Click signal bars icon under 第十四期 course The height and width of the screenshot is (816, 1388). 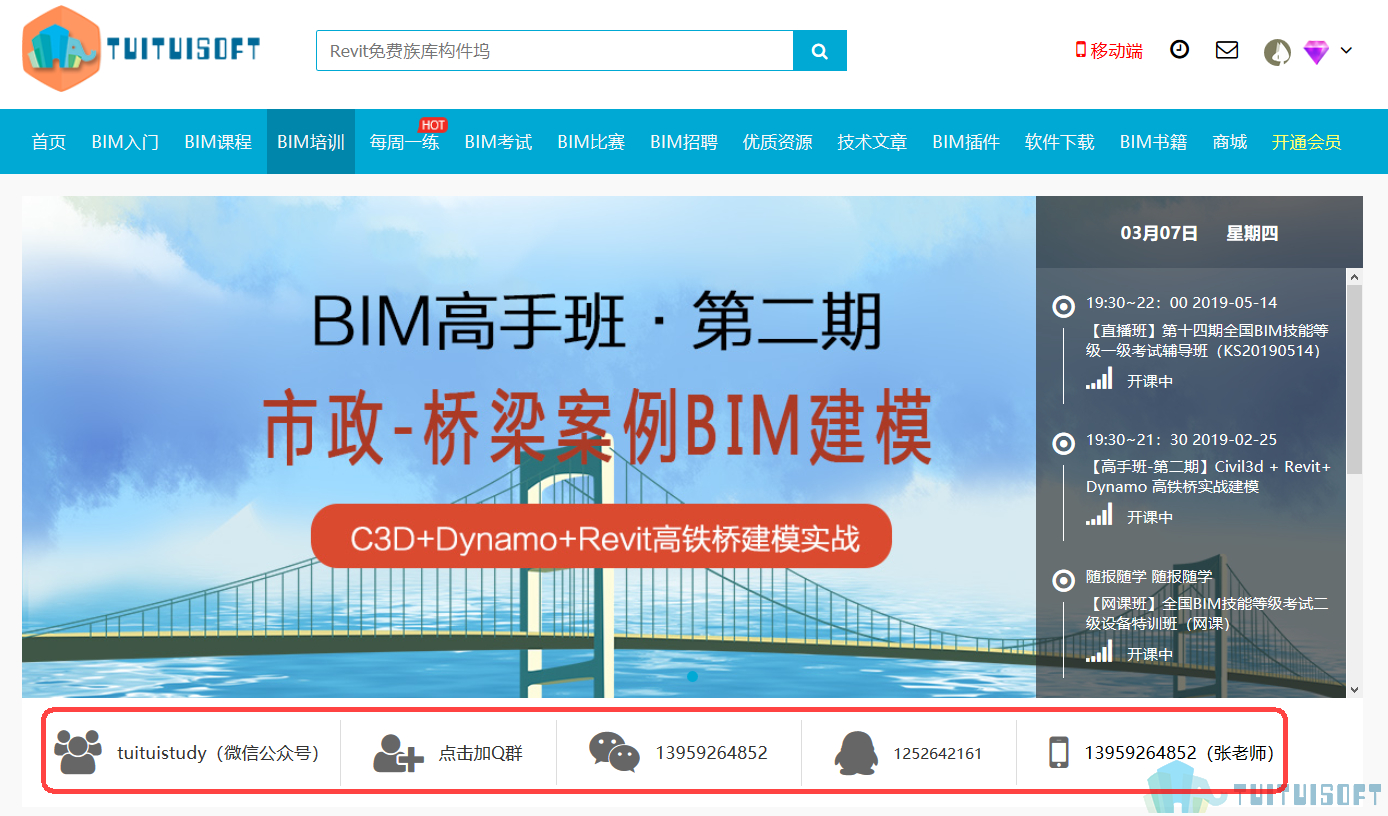coord(1099,380)
